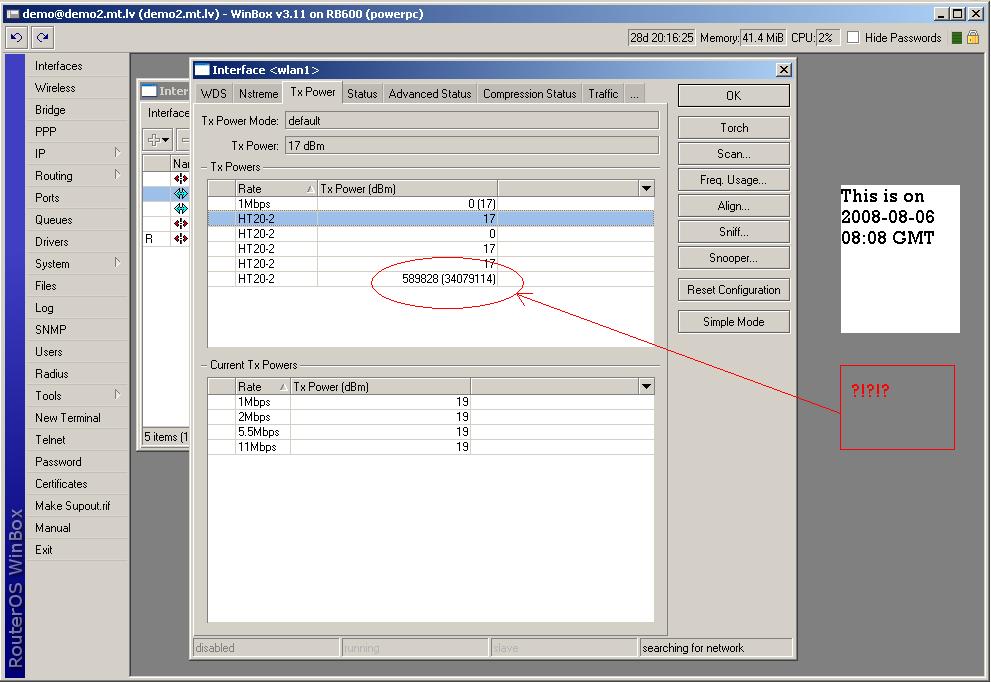Click the Snooper... button
The height and width of the screenshot is (682, 991).
(734, 257)
